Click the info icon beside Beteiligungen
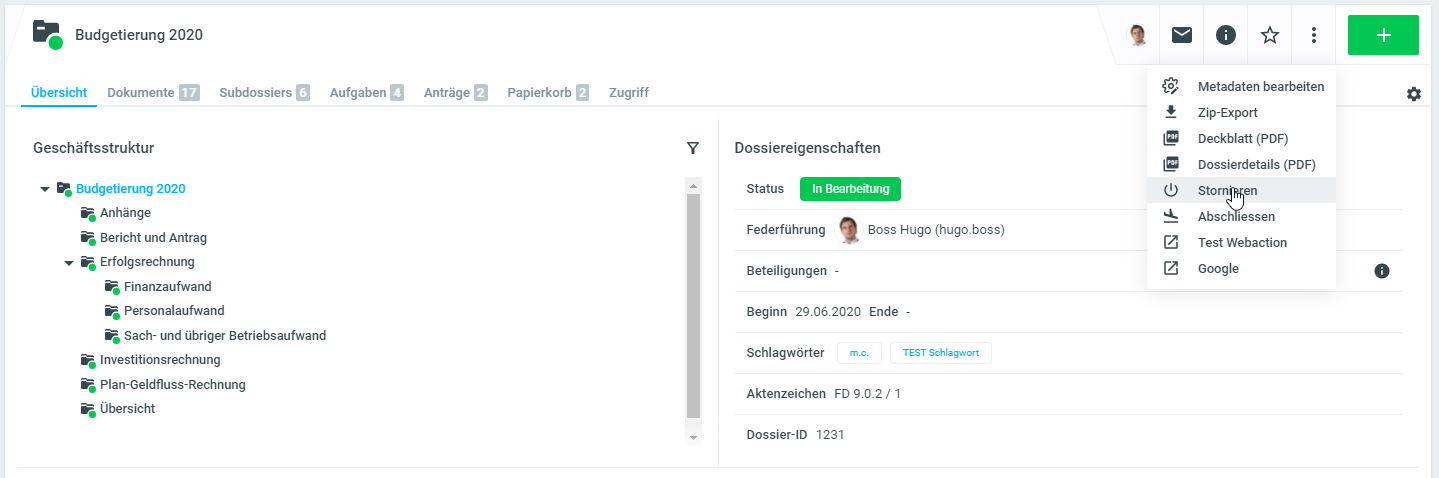The image size is (1439, 478). click(1382, 271)
